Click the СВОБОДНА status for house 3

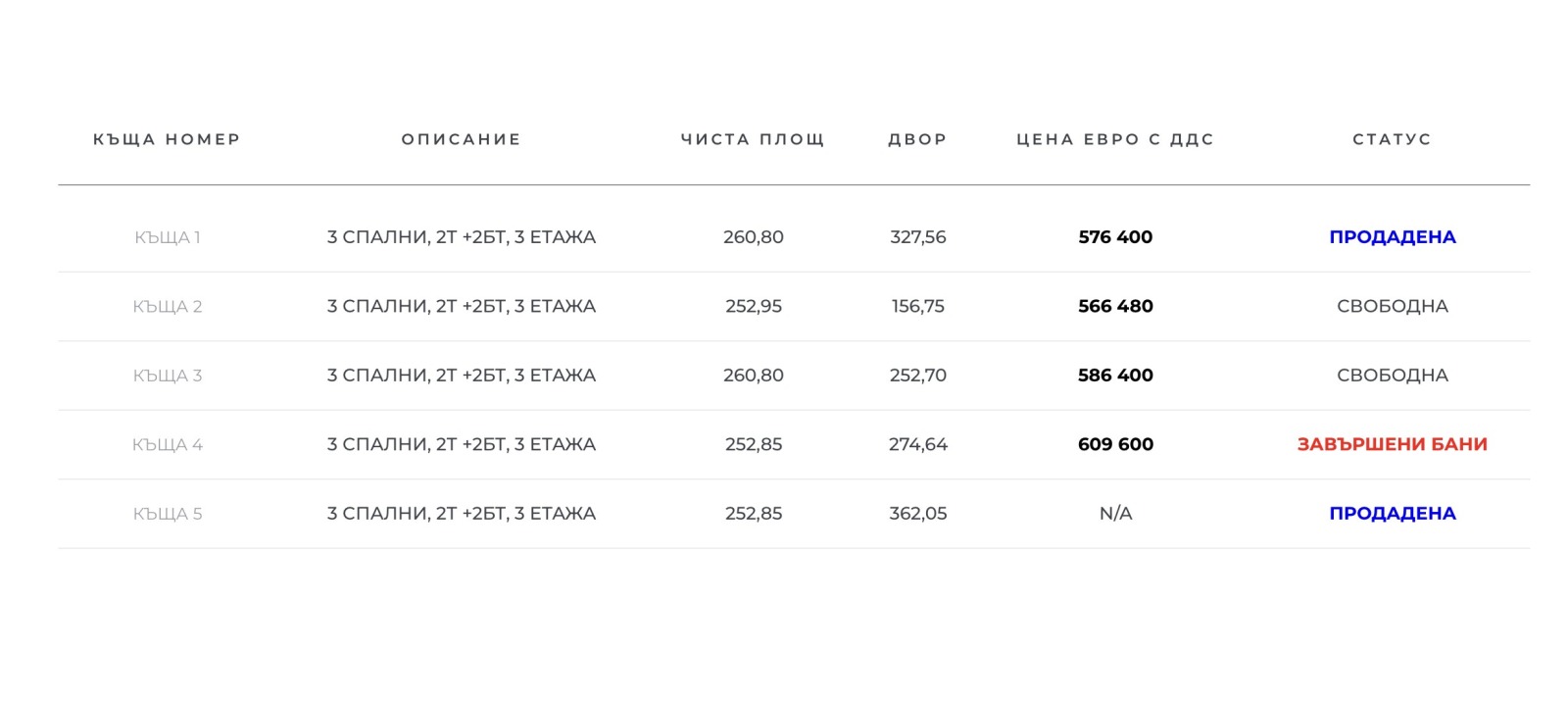(1392, 376)
